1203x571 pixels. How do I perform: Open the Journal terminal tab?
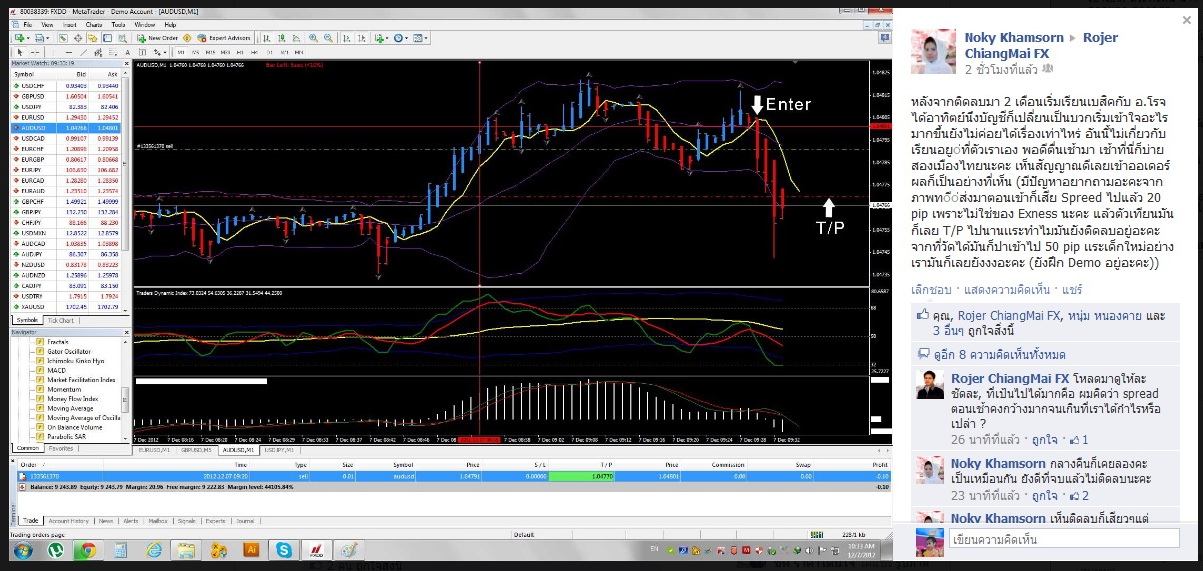coord(244,521)
